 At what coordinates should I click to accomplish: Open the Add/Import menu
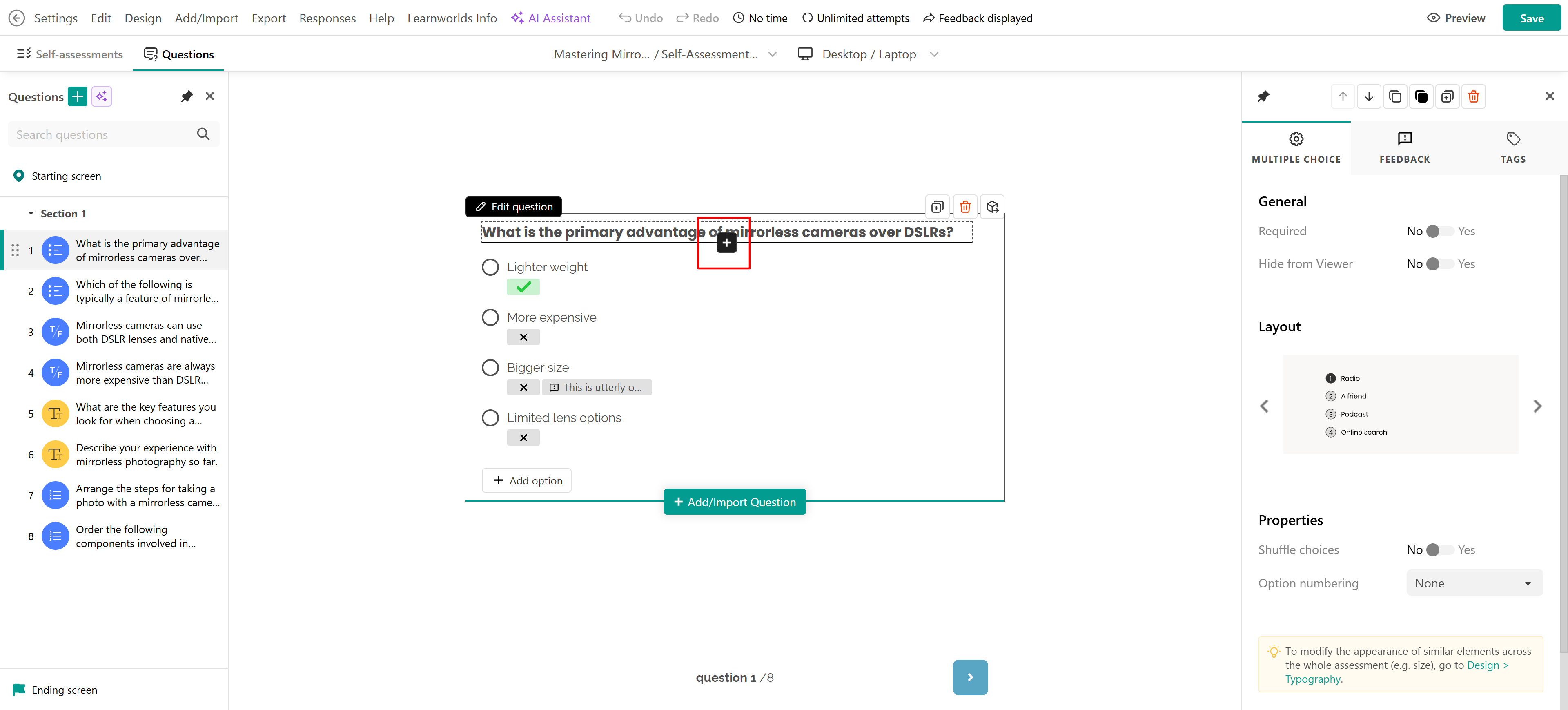[206, 18]
